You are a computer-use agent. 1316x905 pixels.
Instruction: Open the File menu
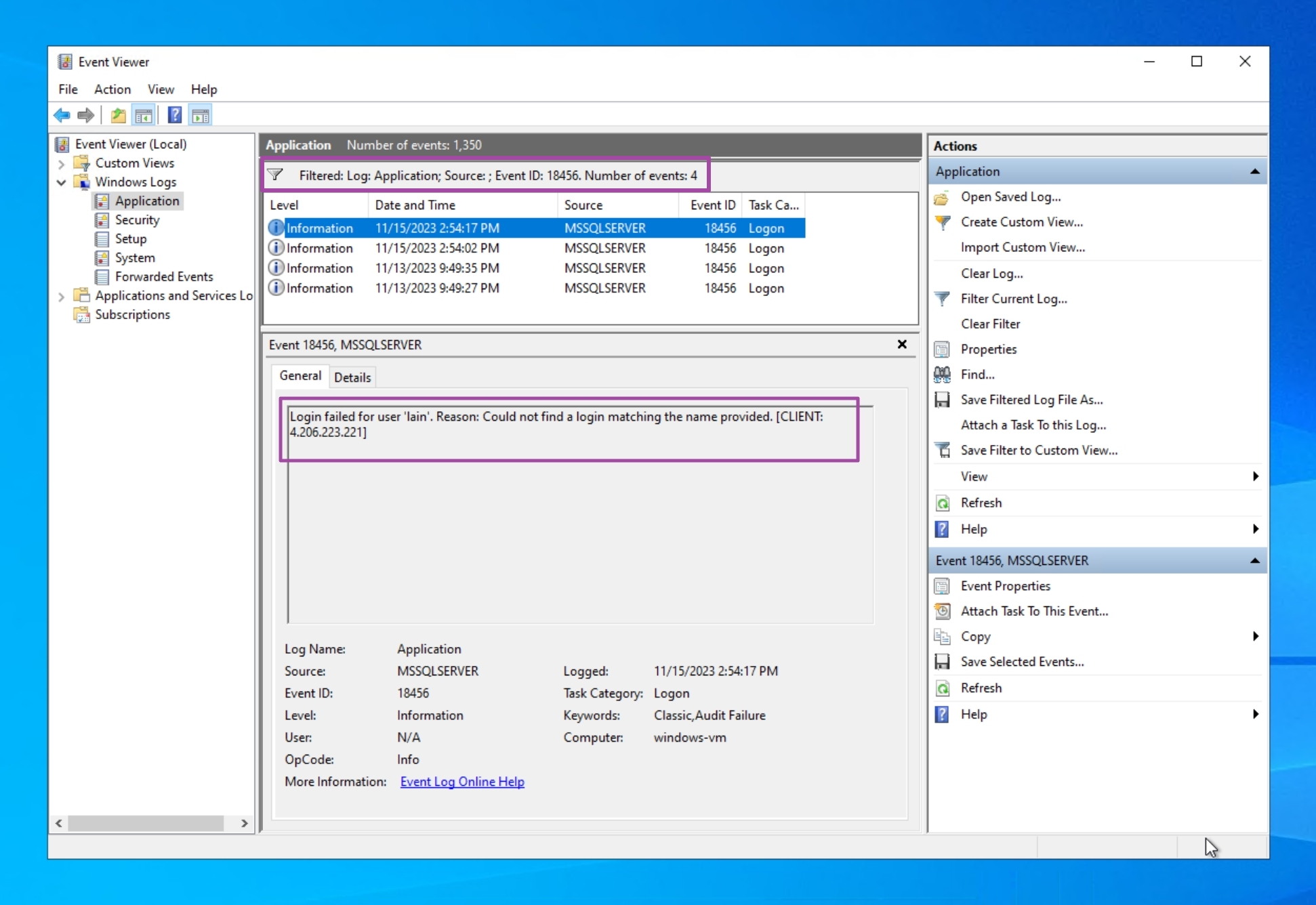(x=68, y=89)
